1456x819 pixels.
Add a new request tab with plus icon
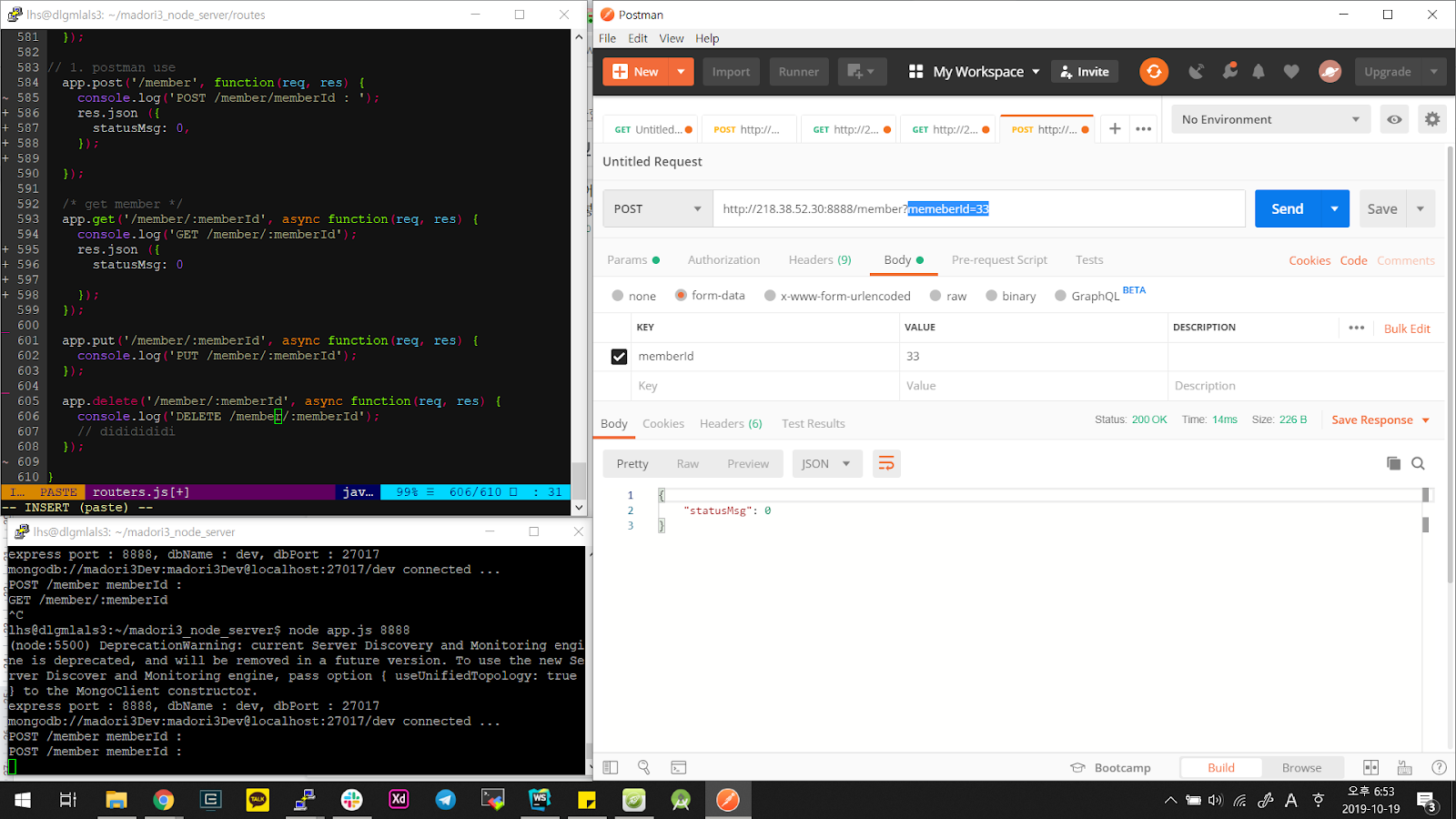click(x=1115, y=128)
